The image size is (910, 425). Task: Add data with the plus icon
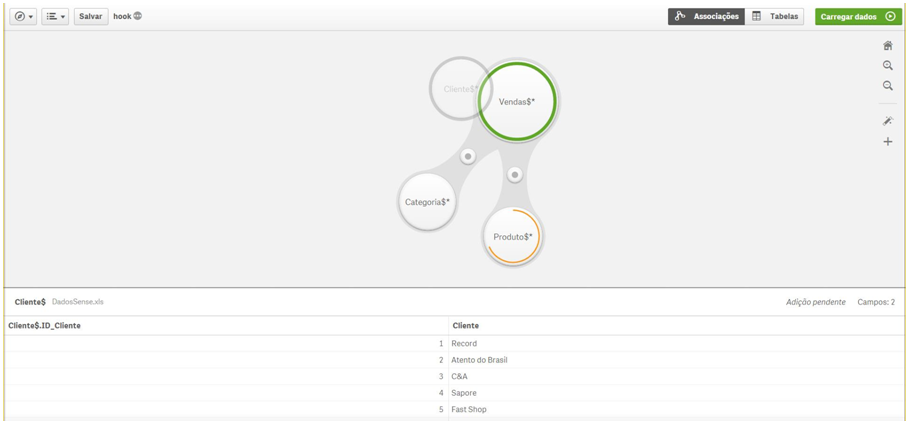887,141
